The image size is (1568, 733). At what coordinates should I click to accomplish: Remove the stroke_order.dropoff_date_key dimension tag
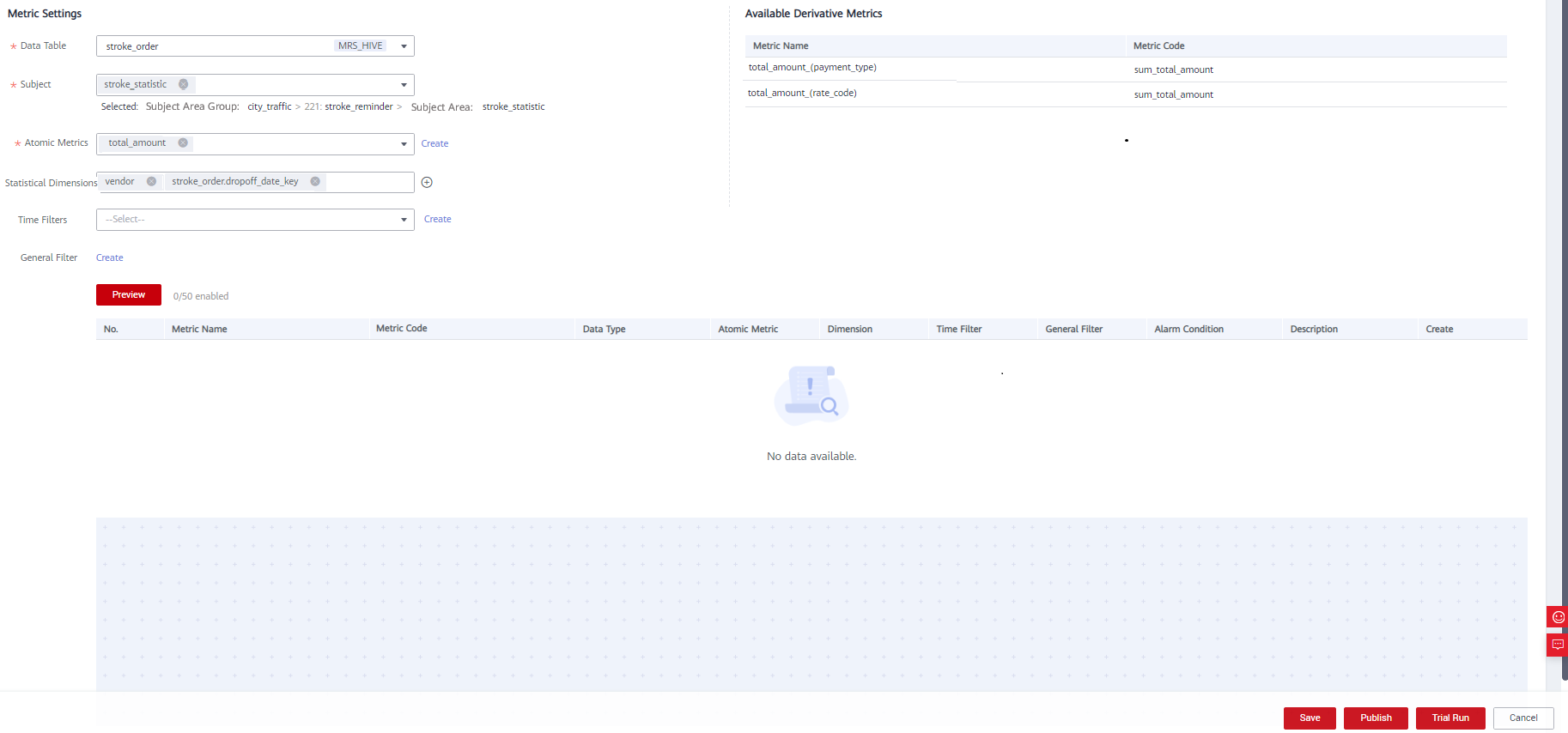(x=315, y=181)
